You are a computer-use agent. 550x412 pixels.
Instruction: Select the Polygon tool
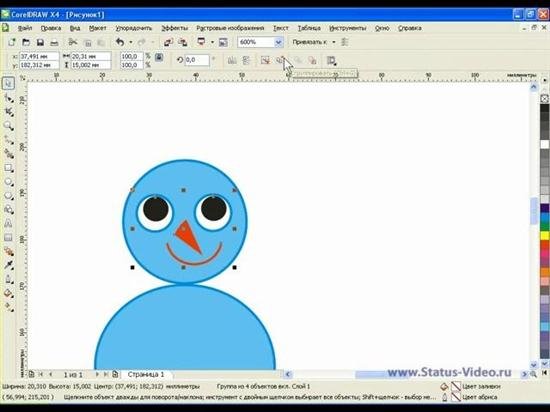9,196
